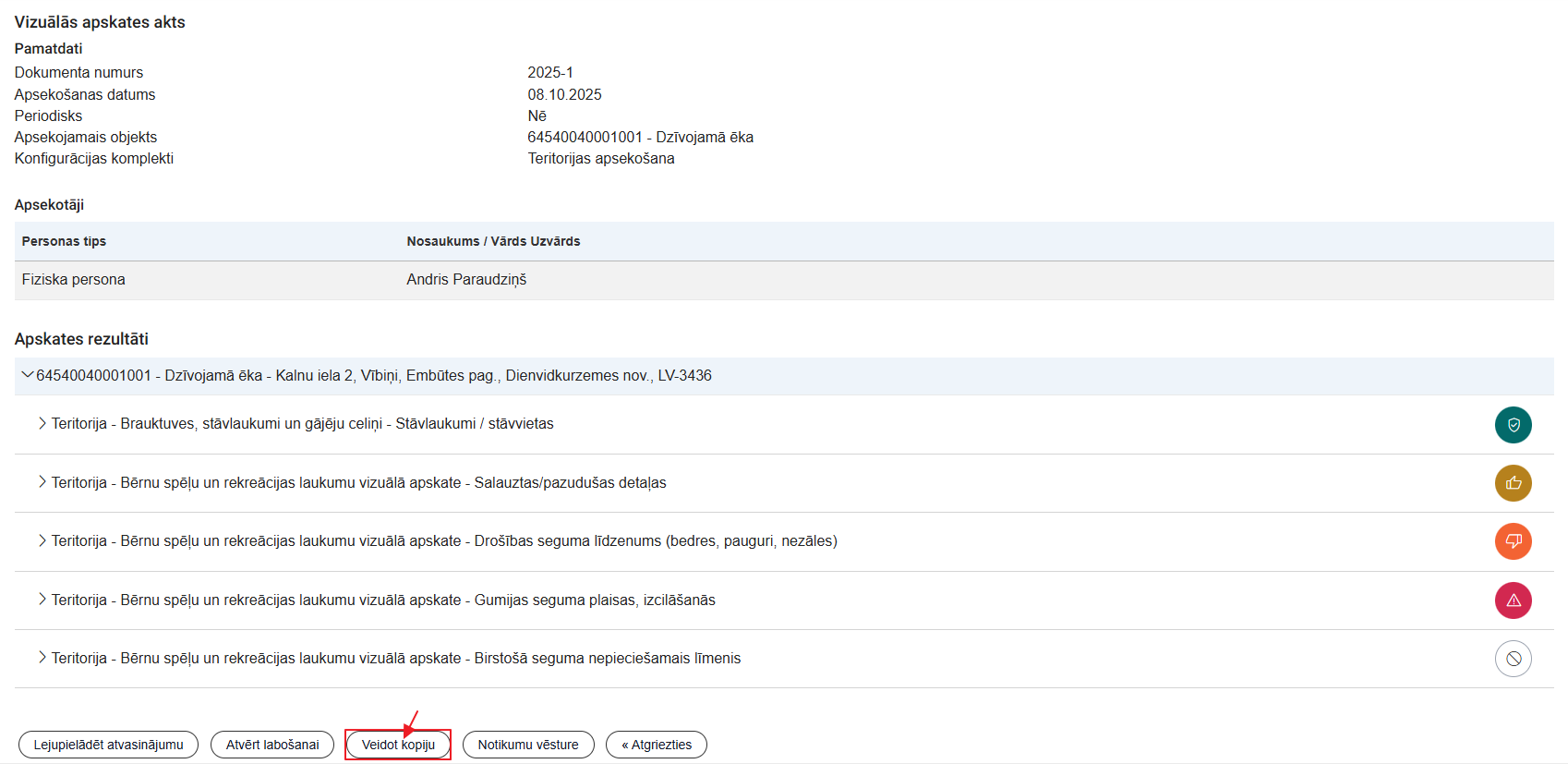
Task: Click the Teritorija Stāvlaukumi / stāvvietas row text
Action: click(302, 424)
